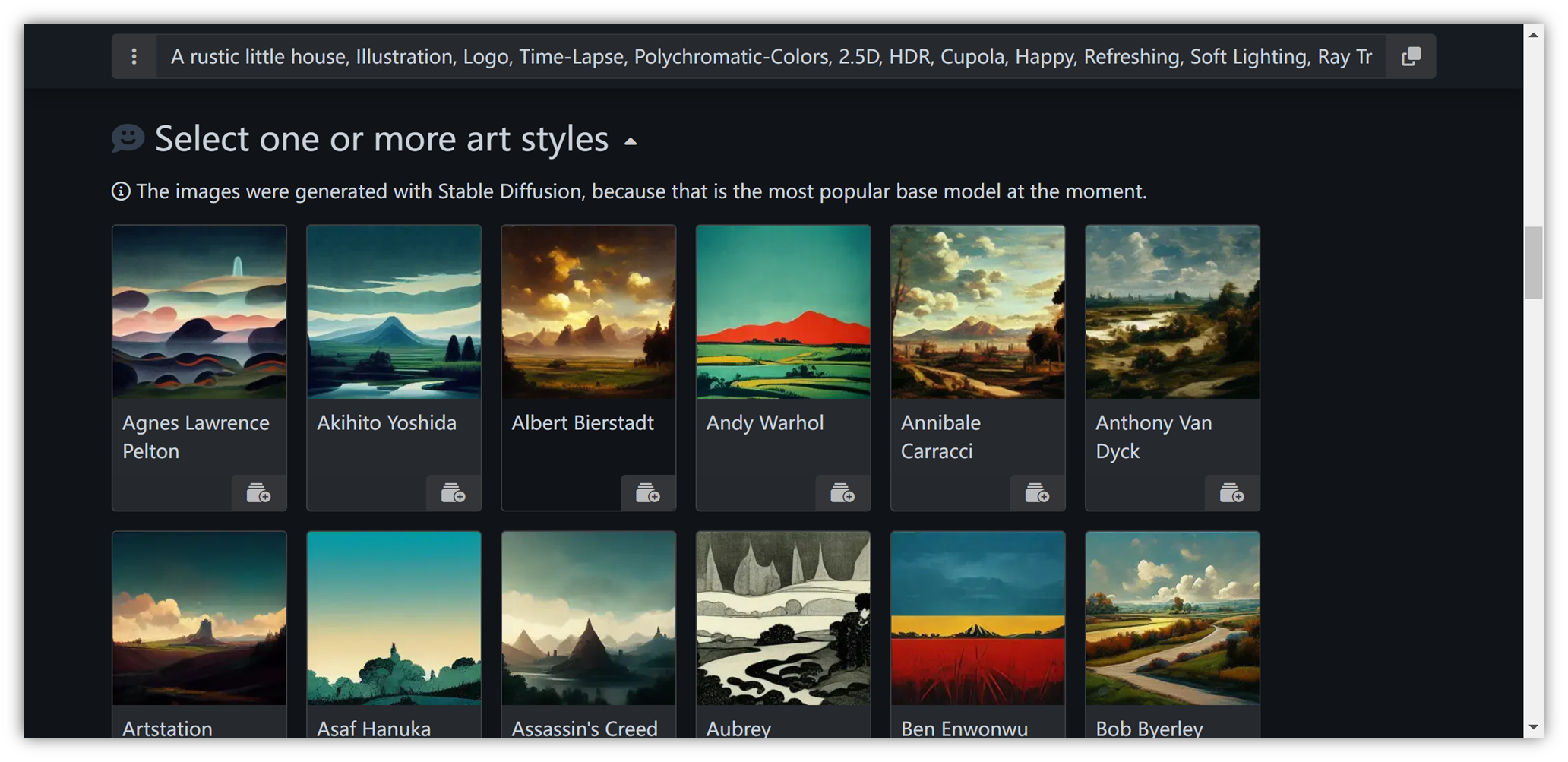Click add icon on Albert Bierstadt card
This screenshot has width=1568, height=762.
[x=647, y=494]
